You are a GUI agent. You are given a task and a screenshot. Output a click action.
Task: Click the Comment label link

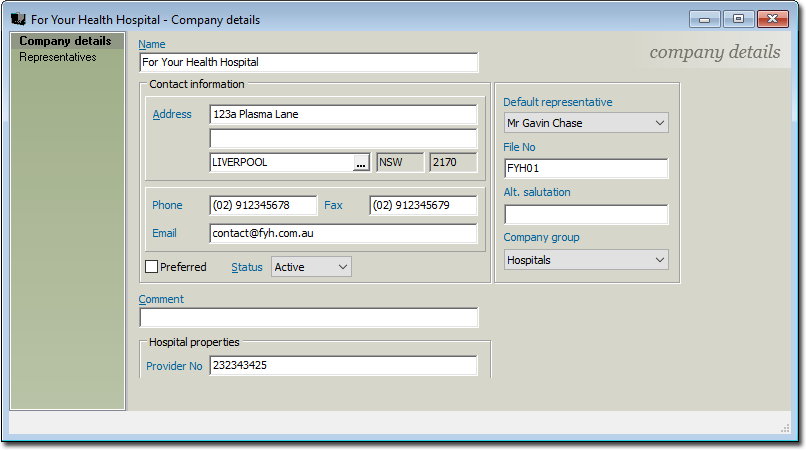click(161, 299)
